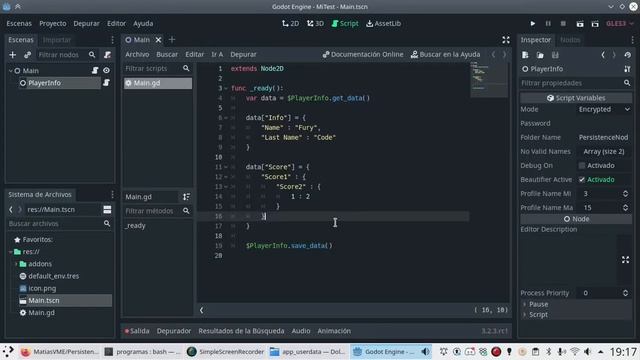Toggle distraction-free mode icon
Image resolution: width=640 pixels, height=360 pixels.
coord(506,40)
